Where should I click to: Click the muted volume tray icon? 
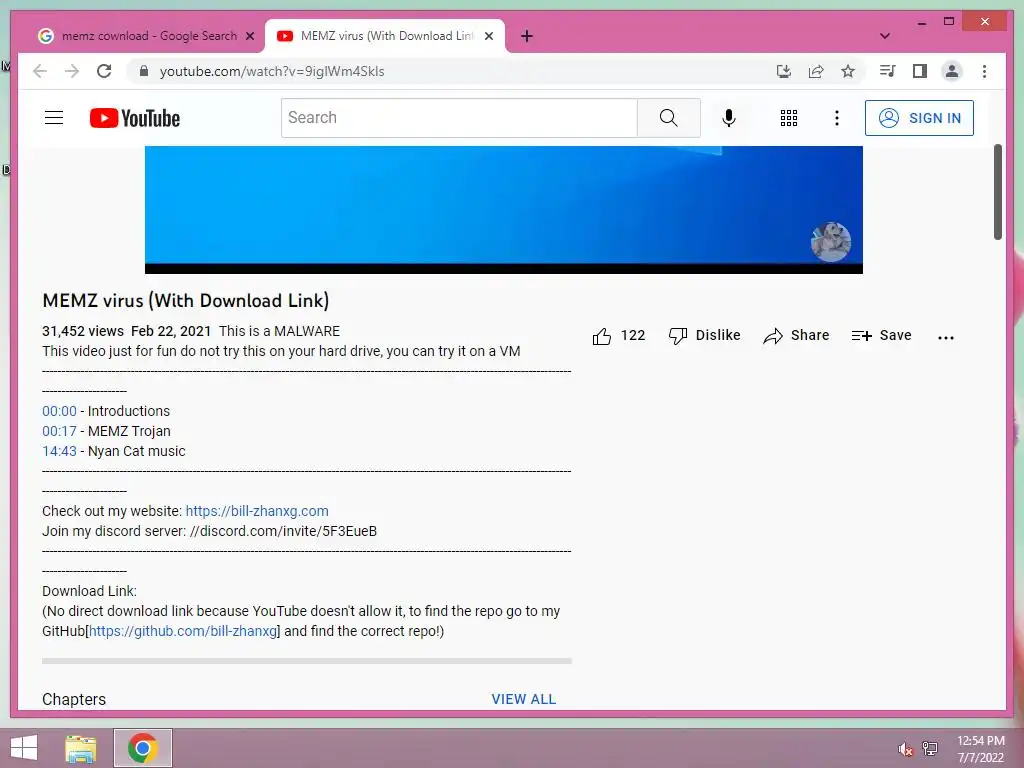[x=906, y=749]
